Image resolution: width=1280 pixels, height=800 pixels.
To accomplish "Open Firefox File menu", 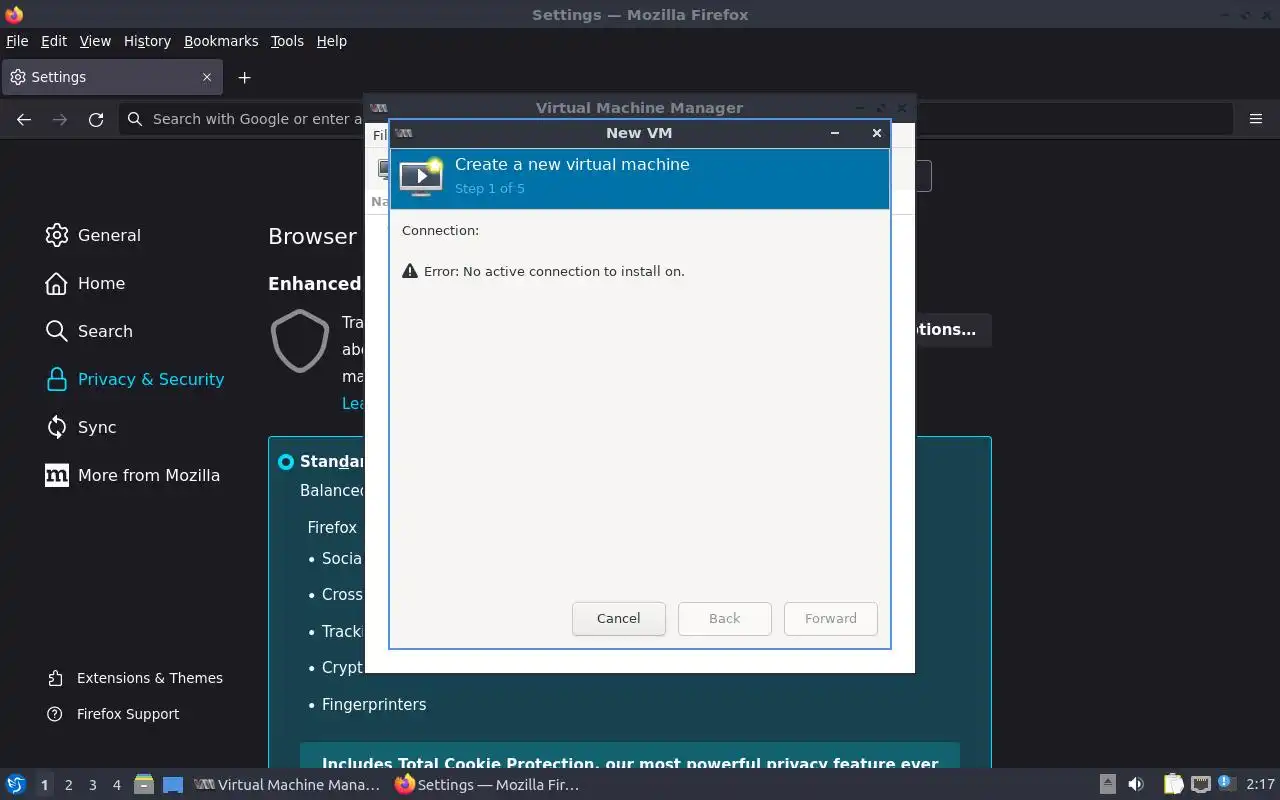I will click(17, 41).
